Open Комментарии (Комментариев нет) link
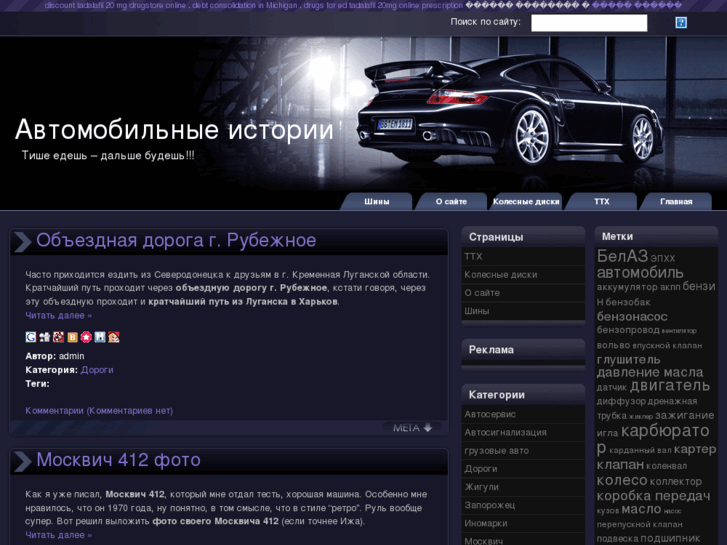Image resolution: width=727 pixels, height=545 pixels. [x=99, y=410]
